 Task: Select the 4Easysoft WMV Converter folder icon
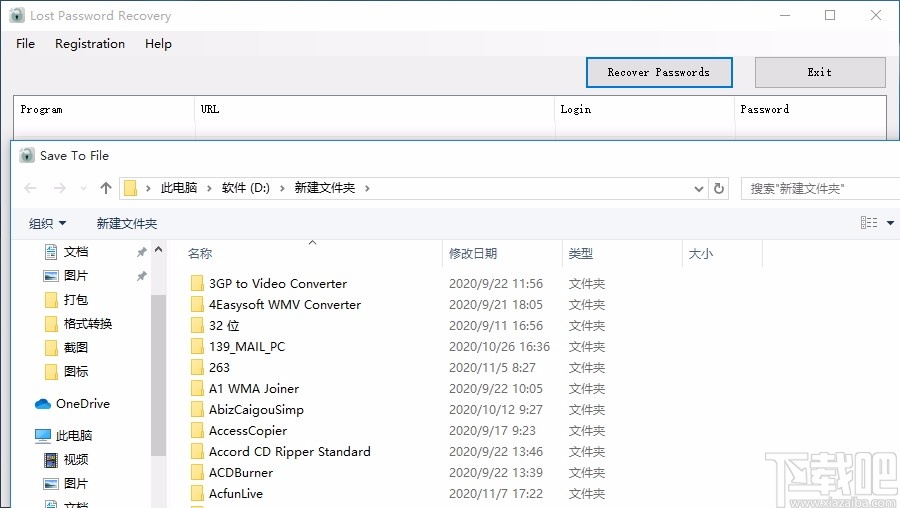tap(197, 304)
